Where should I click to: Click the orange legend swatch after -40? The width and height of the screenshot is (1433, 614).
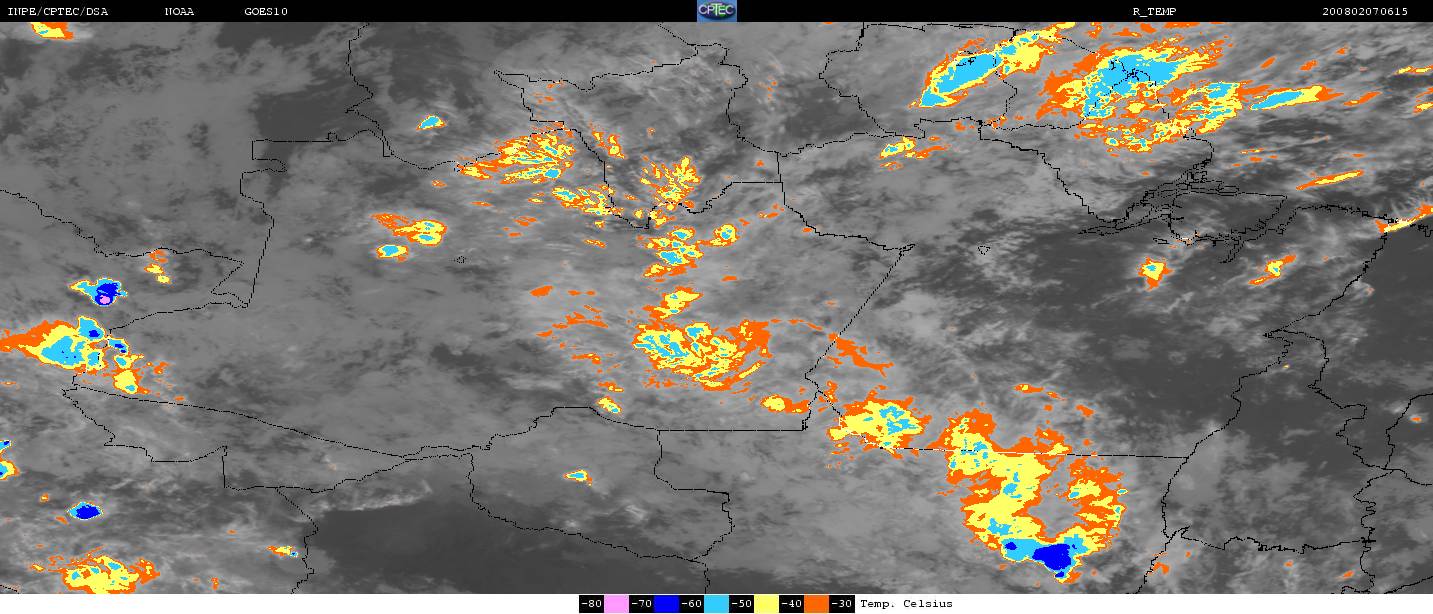click(816, 604)
